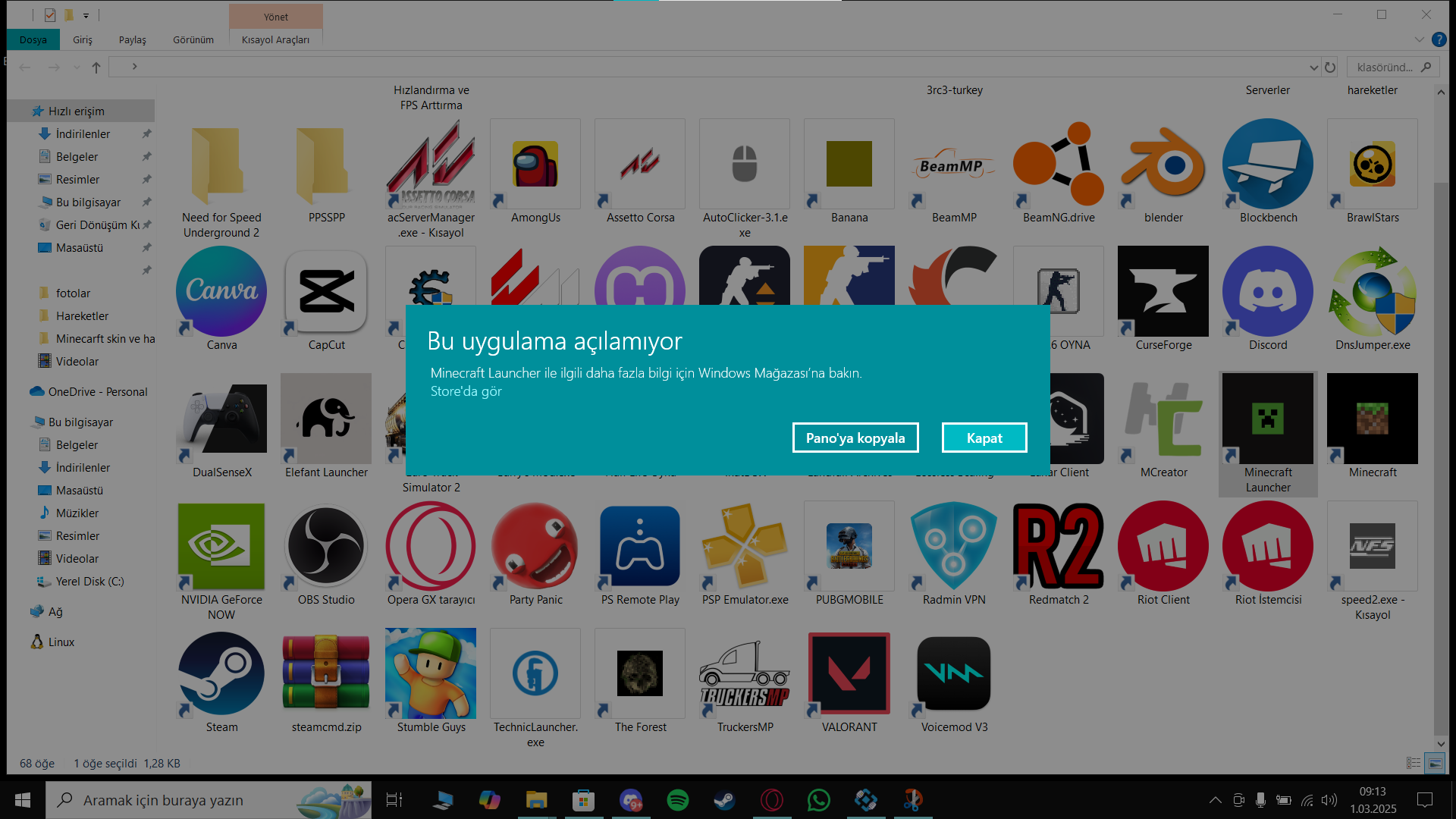Expand the ribbon with the chevron
Viewport: 1456px width, 819px height.
pos(1419,39)
